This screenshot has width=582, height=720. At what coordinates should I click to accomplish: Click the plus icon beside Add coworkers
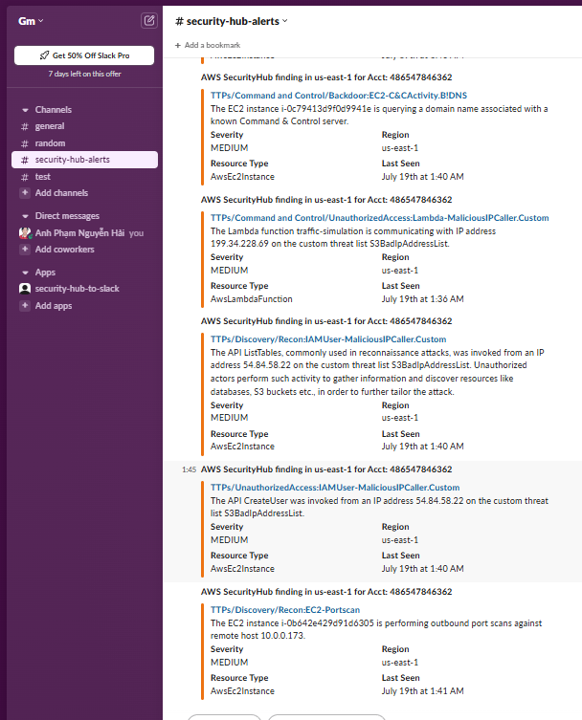tap(25, 249)
